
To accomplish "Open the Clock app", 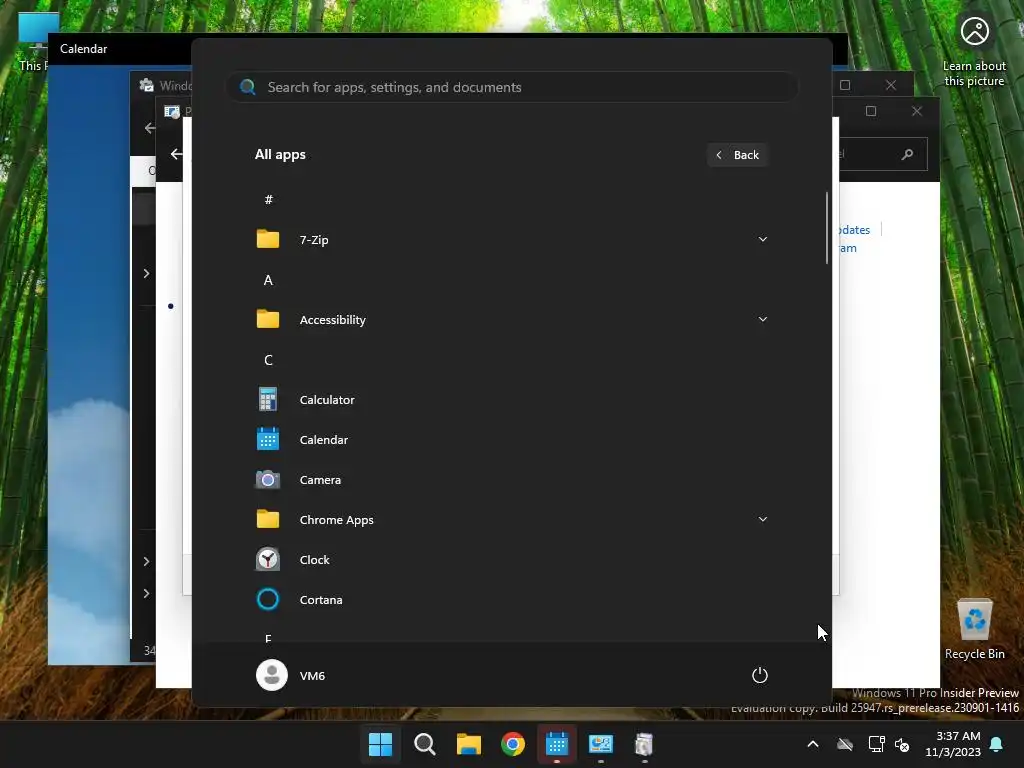I will [x=511, y=560].
